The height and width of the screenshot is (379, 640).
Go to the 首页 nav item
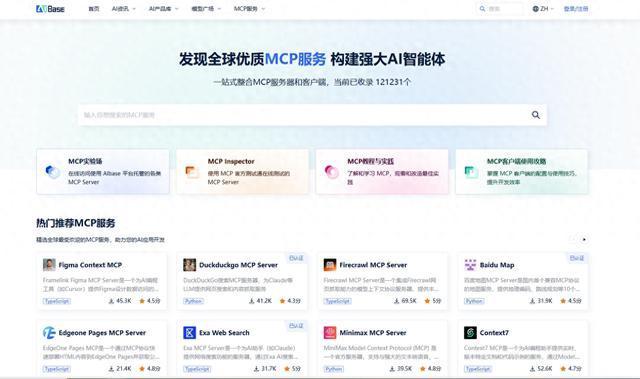point(94,9)
